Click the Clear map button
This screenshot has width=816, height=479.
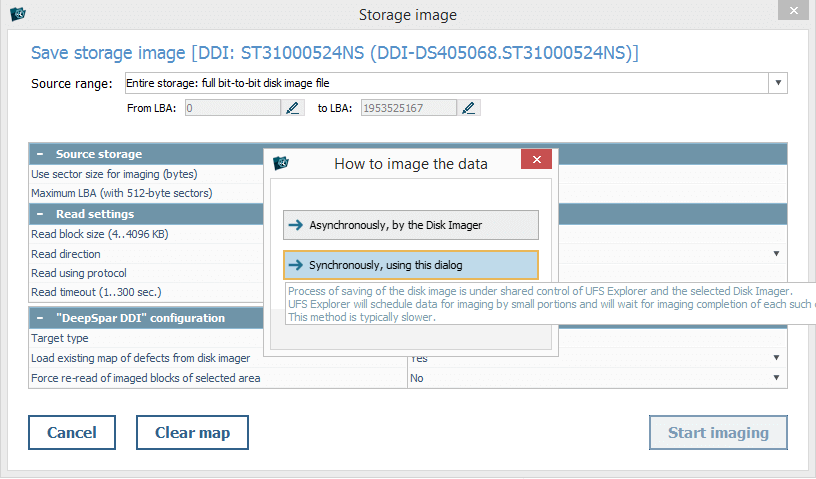pyautogui.click(x=192, y=433)
